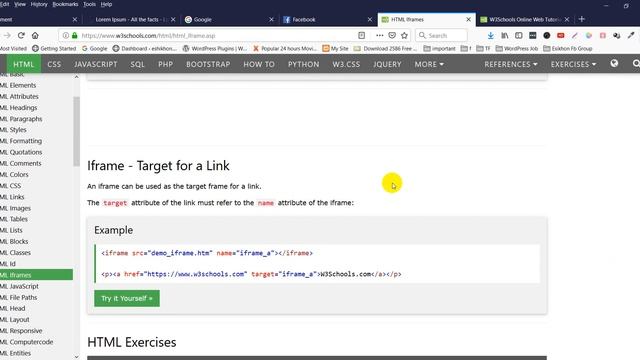This screenshot has height=360, width=640.
Task: Expand the EXERCISES dropdown
Action: 573,64
